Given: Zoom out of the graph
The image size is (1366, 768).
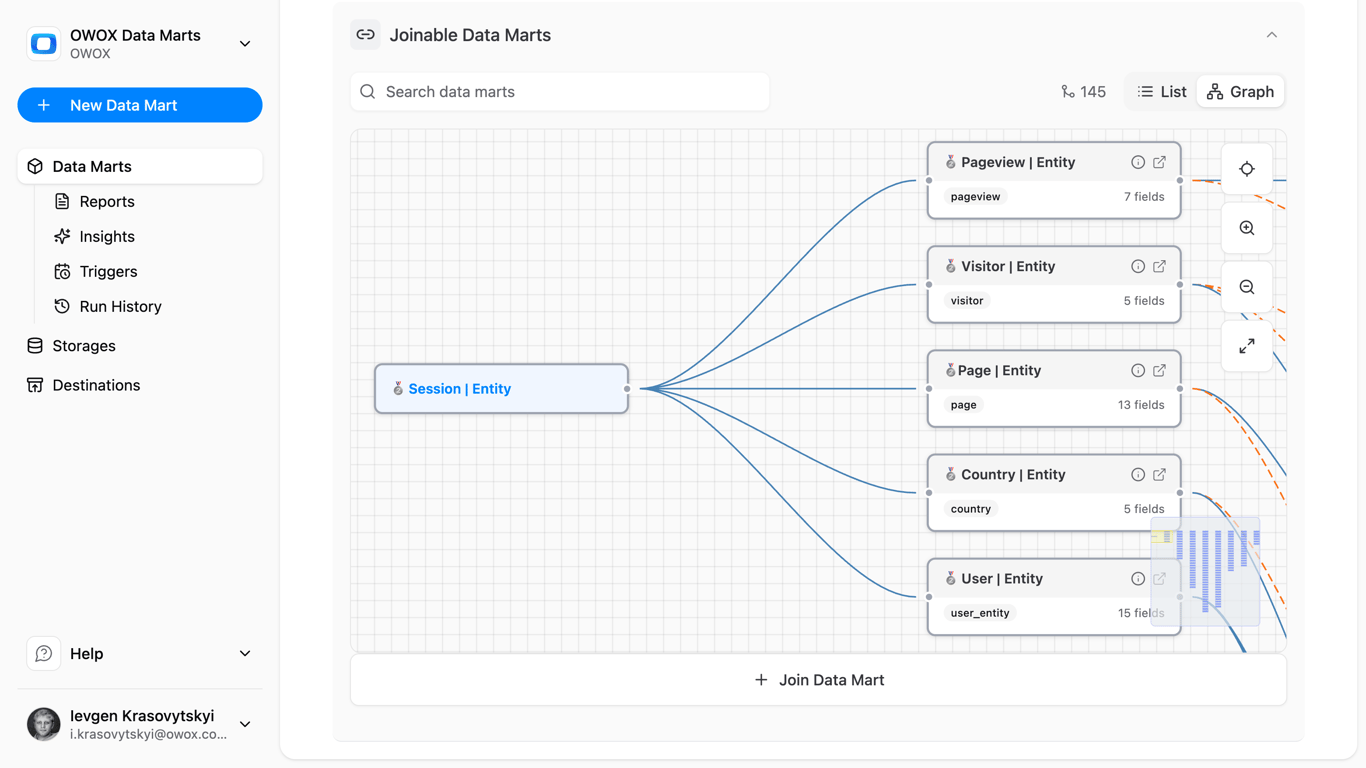Looking at the screenshot, I should (x=1247, y=287).
